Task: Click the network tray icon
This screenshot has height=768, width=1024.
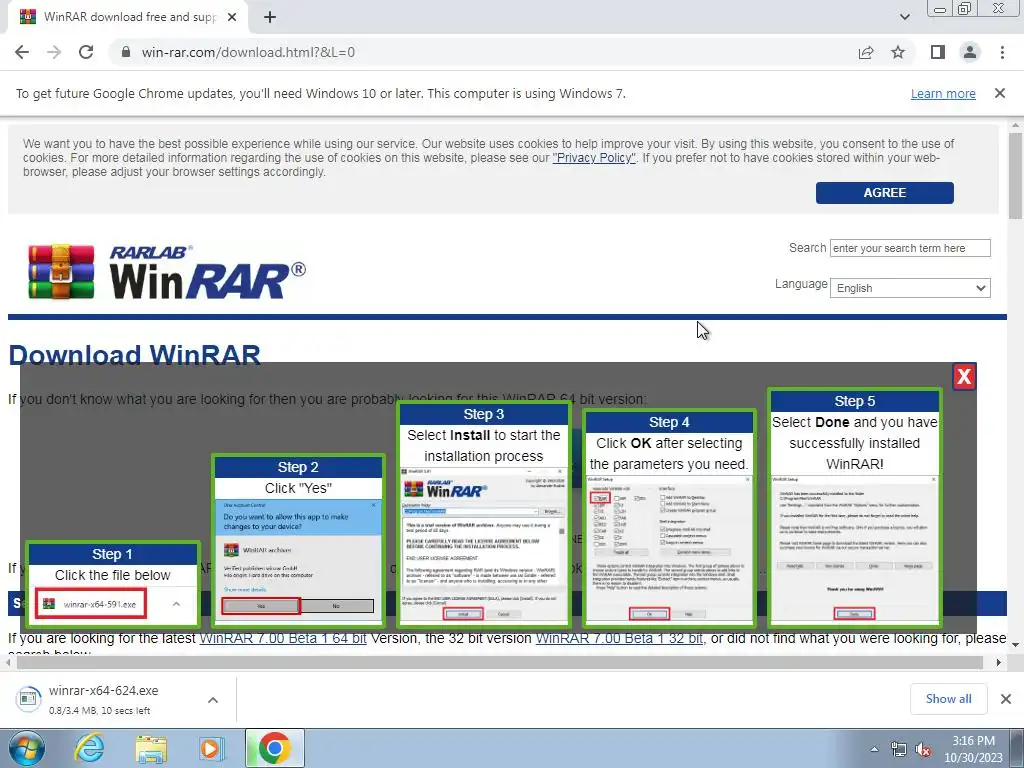Action: [x=899, y=749]
